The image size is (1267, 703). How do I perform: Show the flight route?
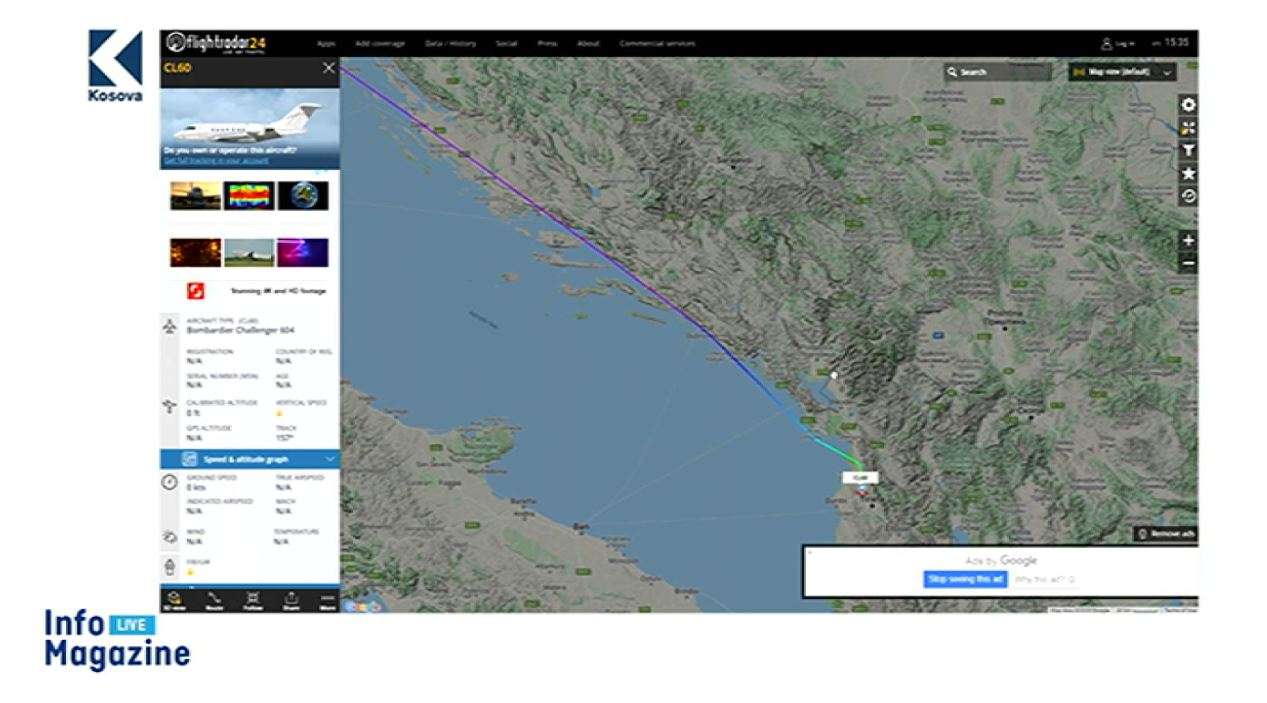tap(213, 600)
